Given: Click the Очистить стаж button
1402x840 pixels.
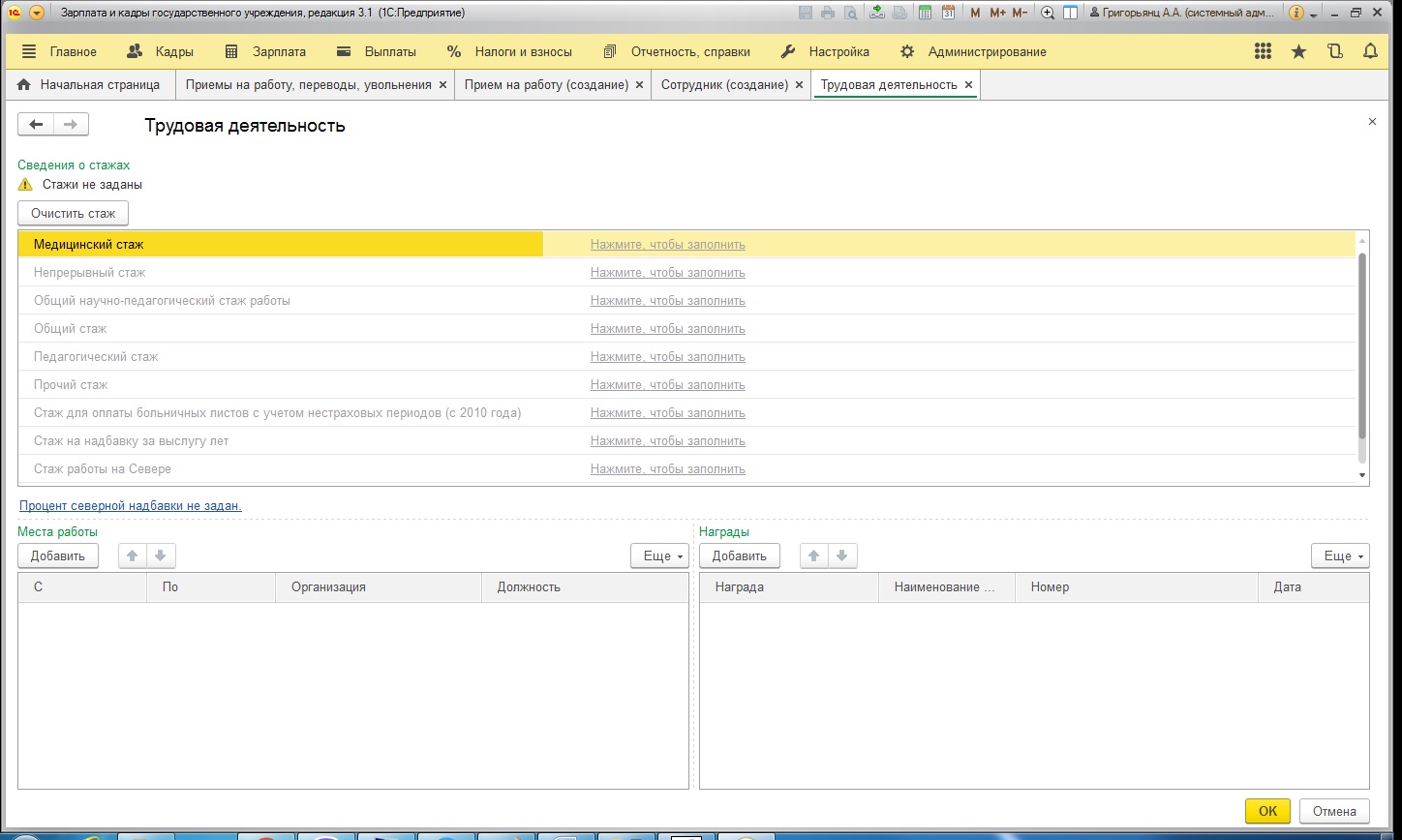Looking at the screenshot, I should [x=73, y=213].
